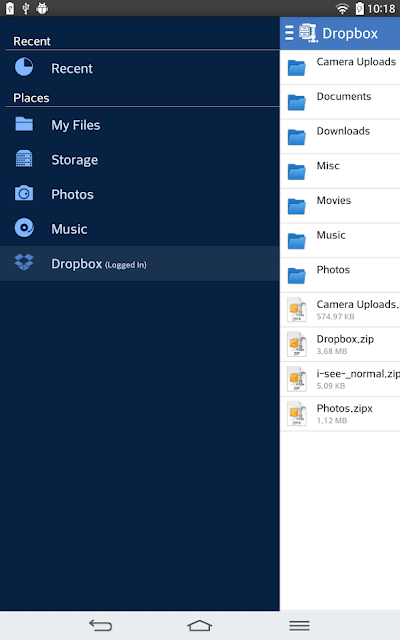Tap the Android back button

click(x=100, y=625)
